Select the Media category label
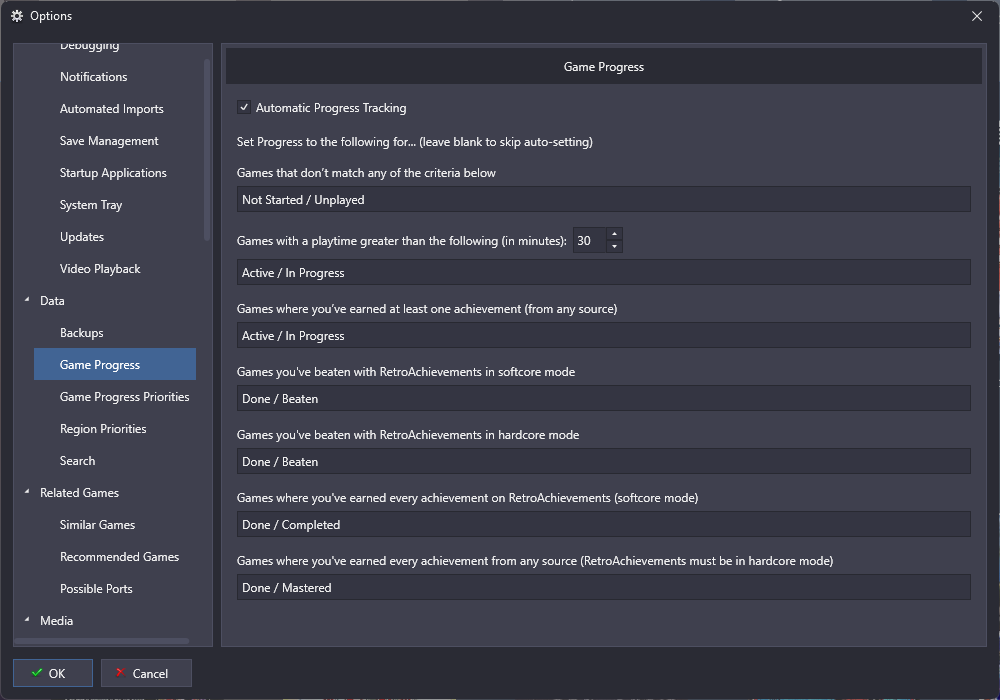Image resolution: width=1000 pixels, height=700 pixels. (x=57, y=621)
